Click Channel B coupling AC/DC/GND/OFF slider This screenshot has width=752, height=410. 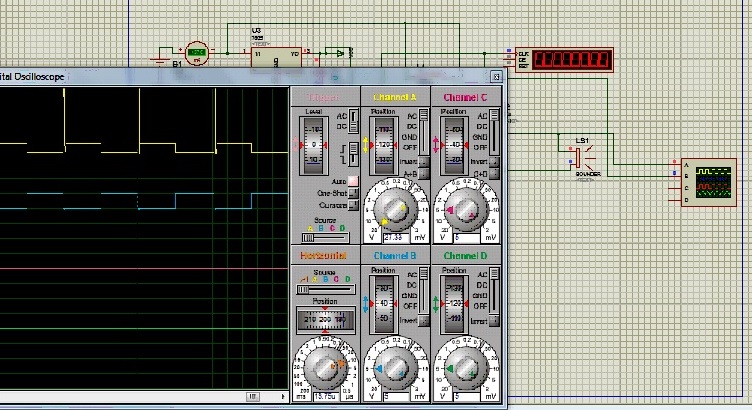[424, 290]
